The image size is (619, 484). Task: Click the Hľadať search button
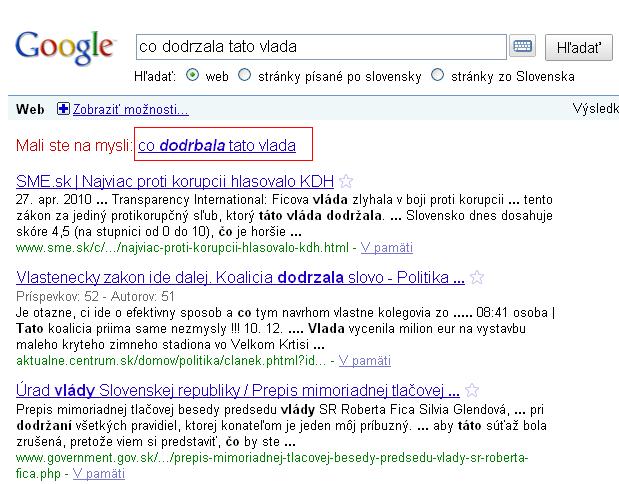[x=579, y=47]
